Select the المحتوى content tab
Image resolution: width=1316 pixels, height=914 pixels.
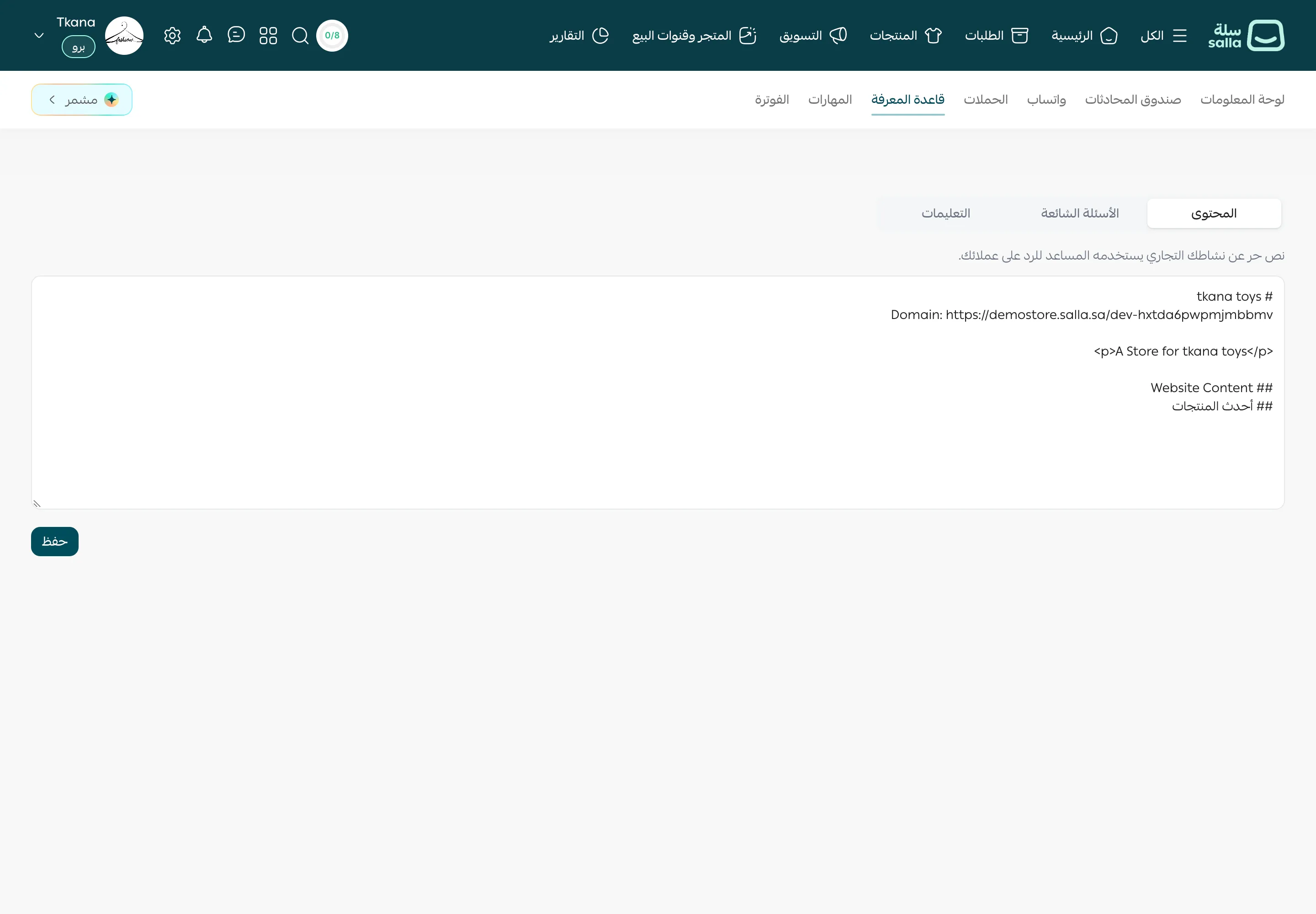point(1214,213)
